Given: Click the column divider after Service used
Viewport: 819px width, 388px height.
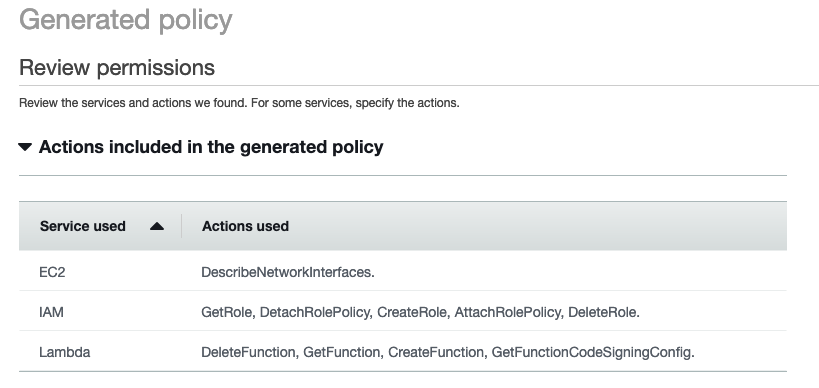Looking at the screenshot, I should (182, 226).
